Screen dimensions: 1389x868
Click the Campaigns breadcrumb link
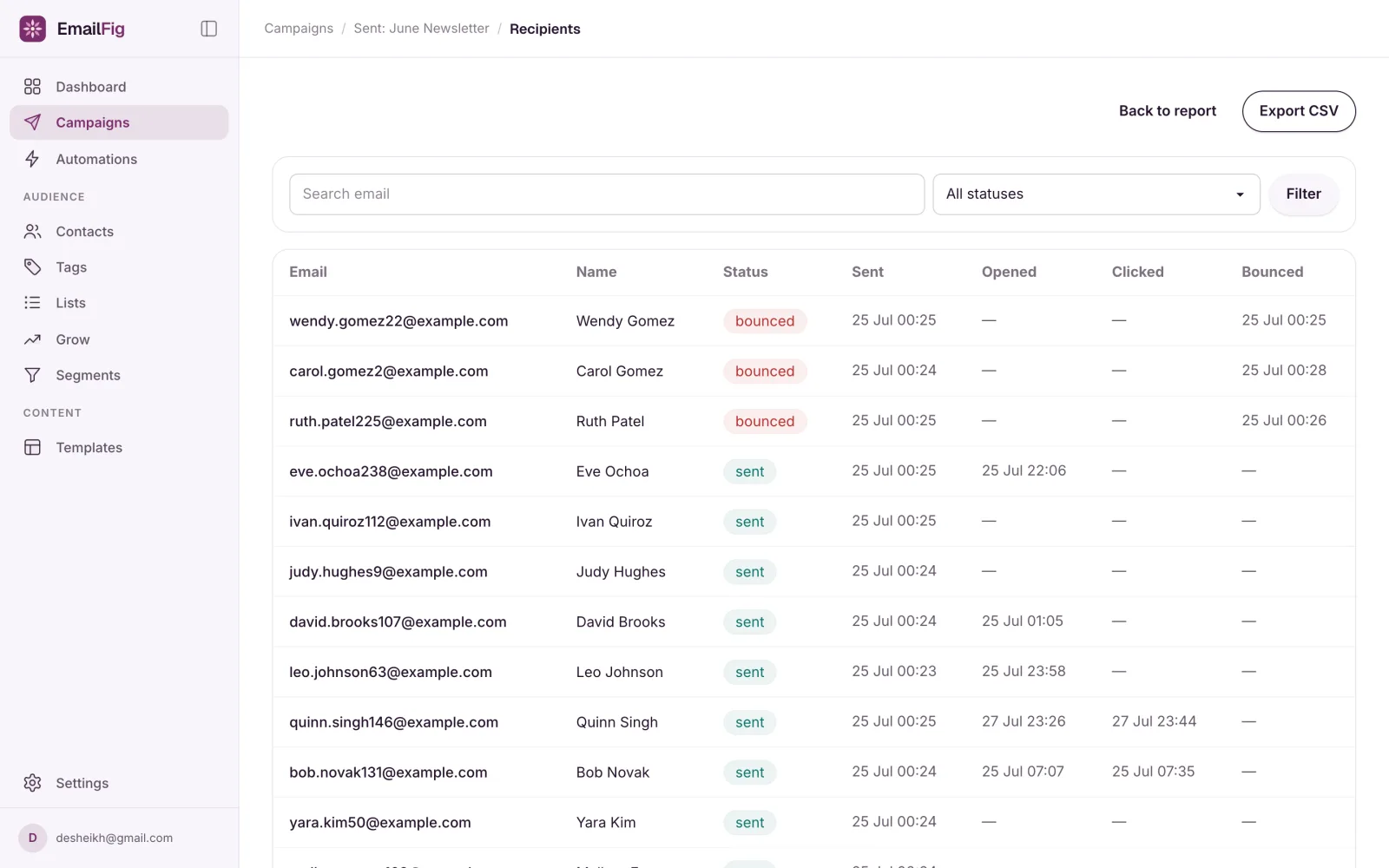299,29
